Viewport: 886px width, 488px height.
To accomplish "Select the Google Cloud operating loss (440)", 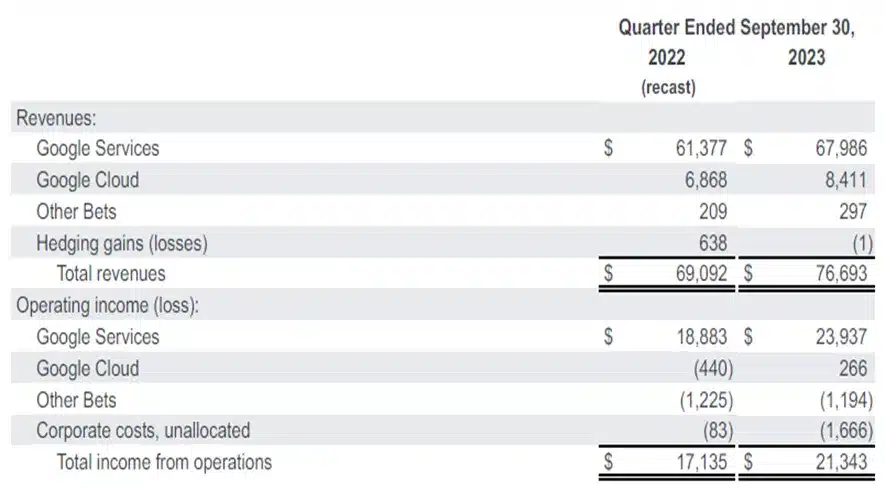I will (x=713, y=369).
